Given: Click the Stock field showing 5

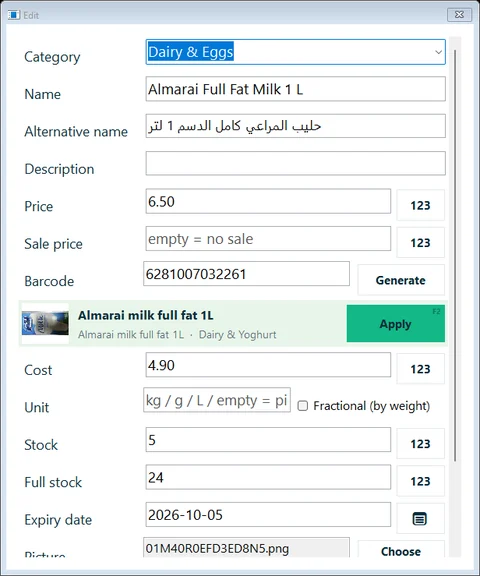Looking at the screenshot, I should point(268,439).
